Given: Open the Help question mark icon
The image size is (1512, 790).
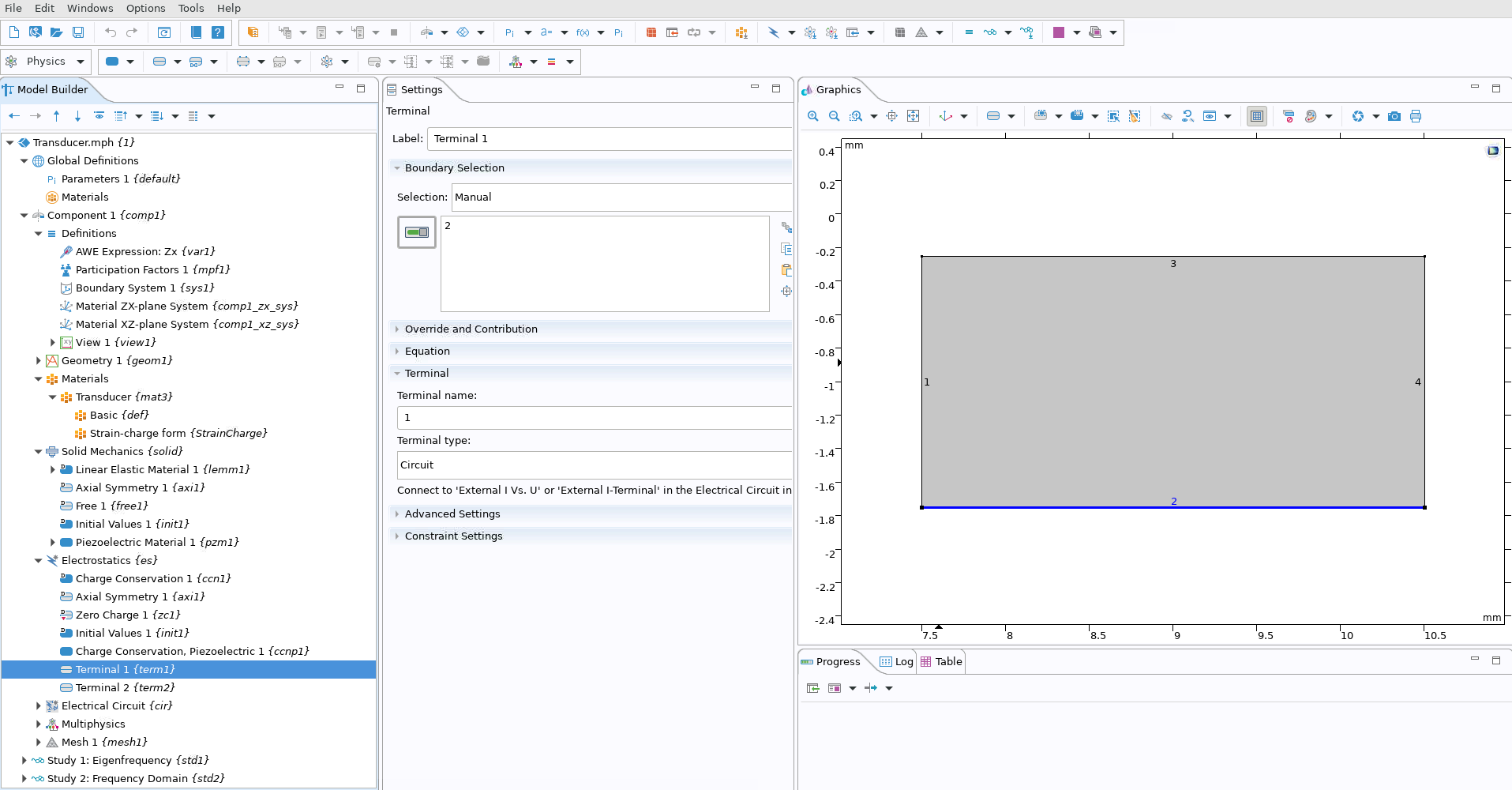Looking at the screenshot, I should (x=218, y=32).
